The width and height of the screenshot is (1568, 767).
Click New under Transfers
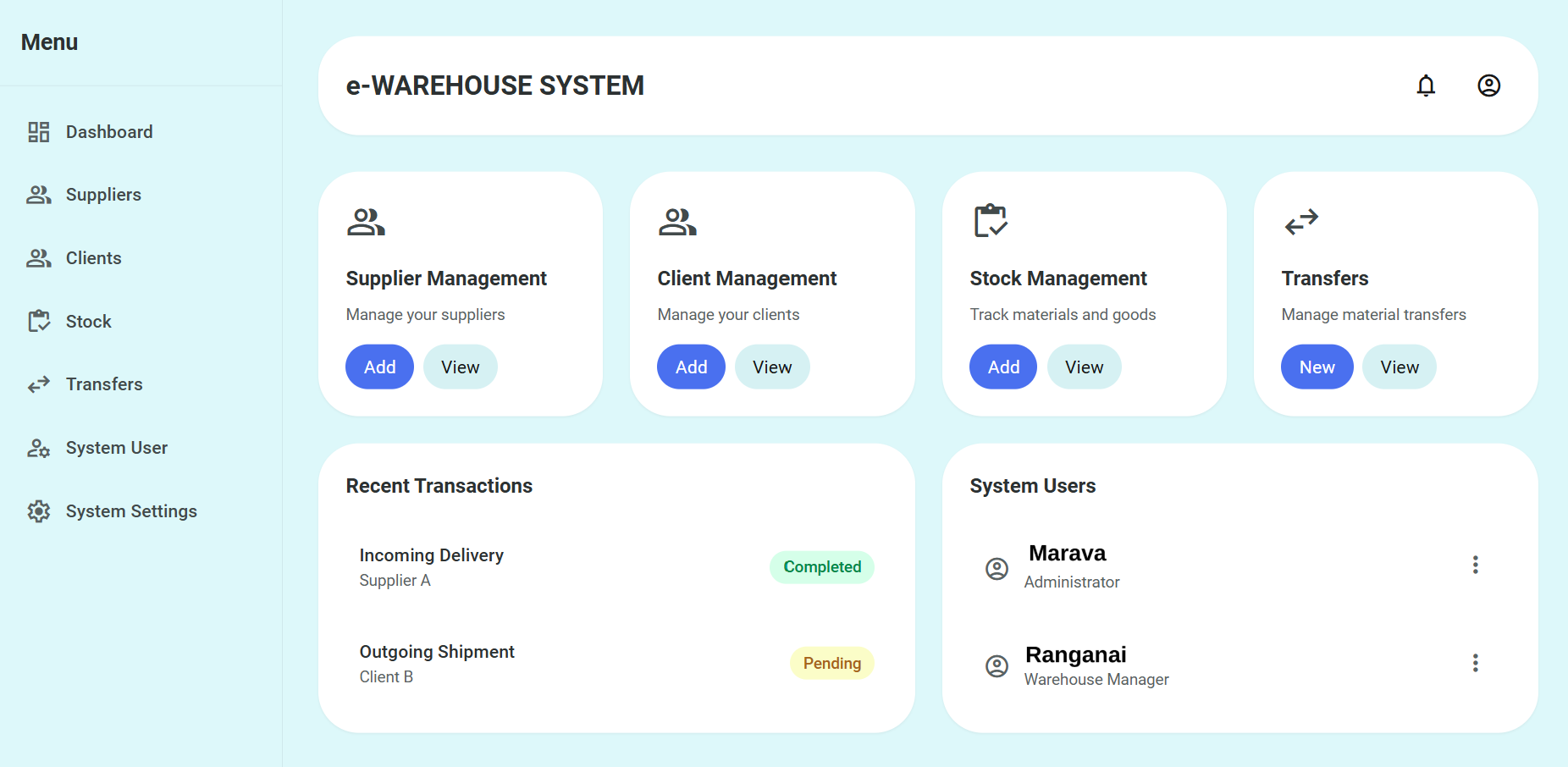[x=1317, y=367]
